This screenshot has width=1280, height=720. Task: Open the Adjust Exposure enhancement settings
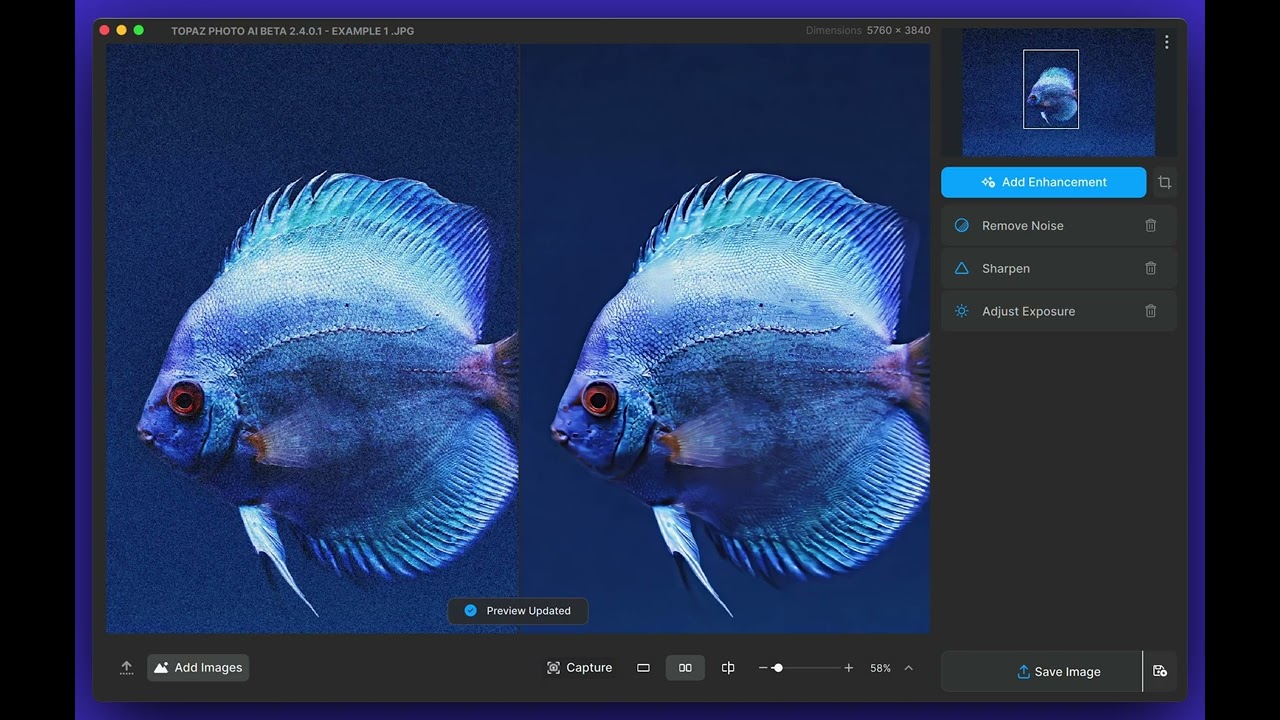click(x=1058, y=312)
